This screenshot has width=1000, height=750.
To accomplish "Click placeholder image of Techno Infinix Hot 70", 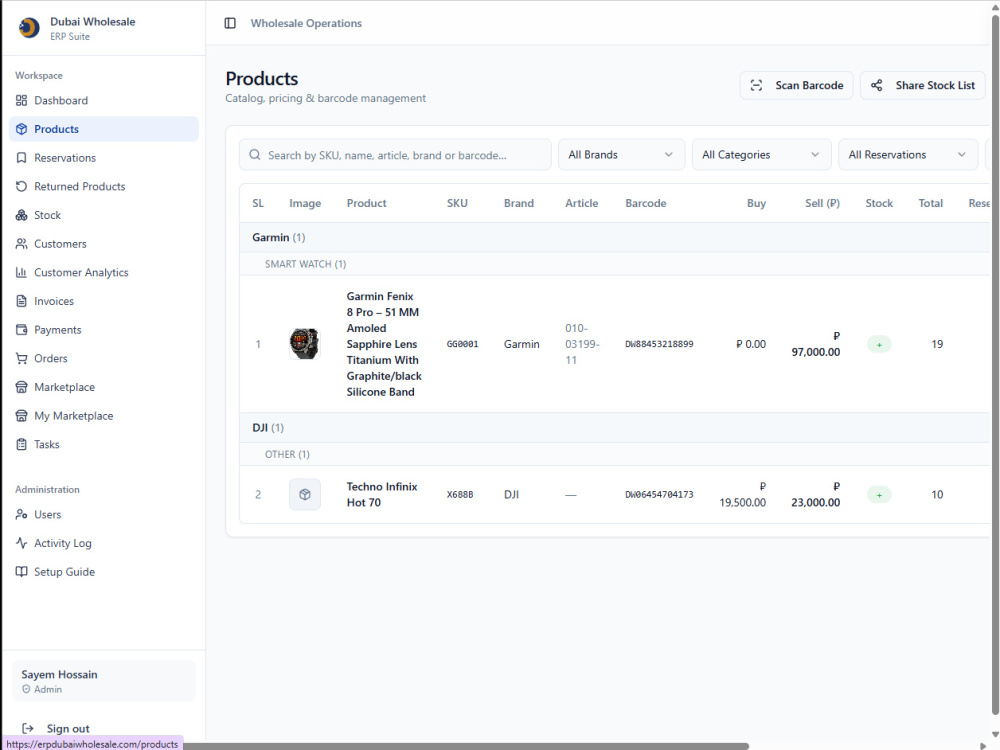I will click(305, 494).
